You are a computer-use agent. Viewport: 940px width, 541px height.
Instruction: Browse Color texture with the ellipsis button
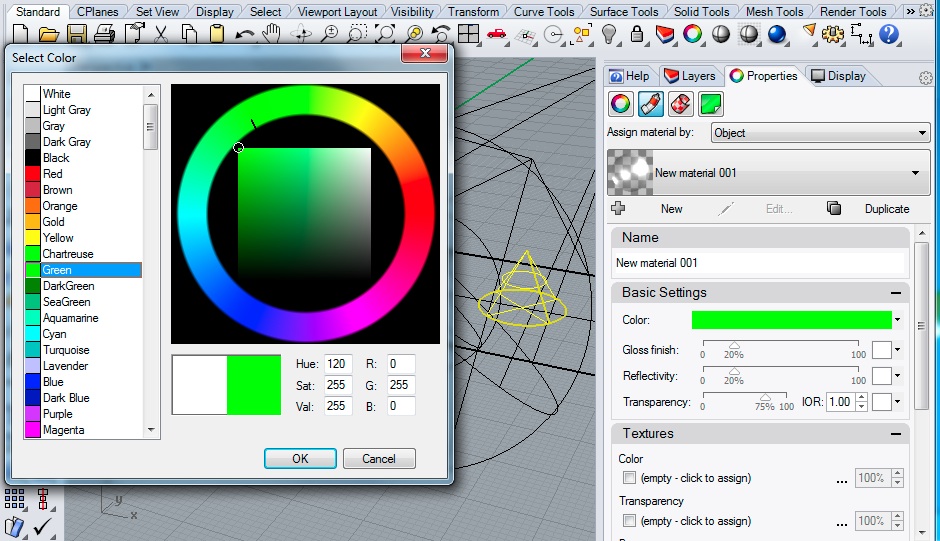tap(842, 480)
